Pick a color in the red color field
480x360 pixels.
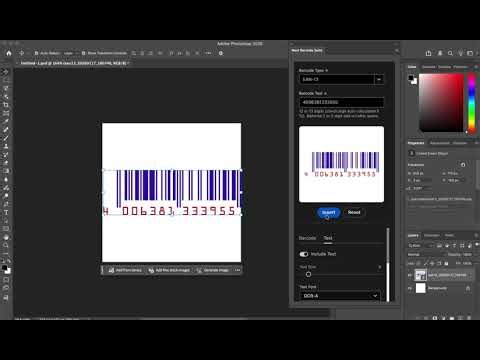(441, 103)
